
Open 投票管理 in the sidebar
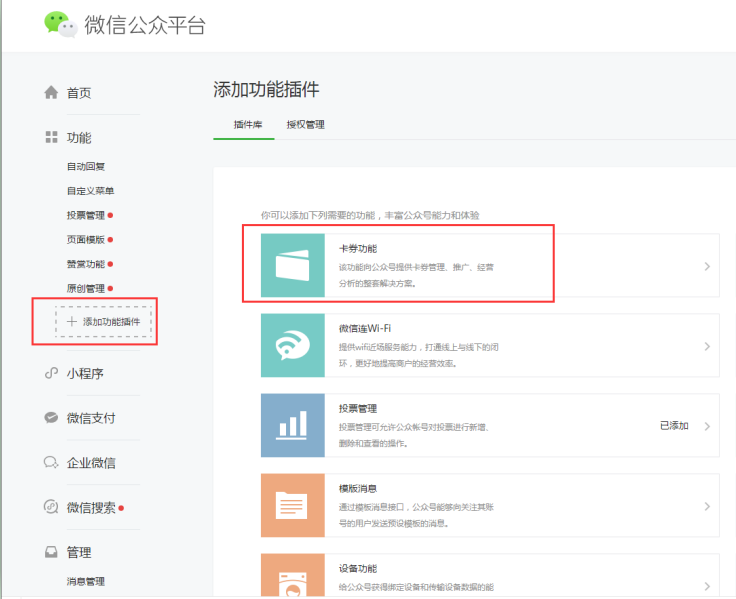(86, 215)
